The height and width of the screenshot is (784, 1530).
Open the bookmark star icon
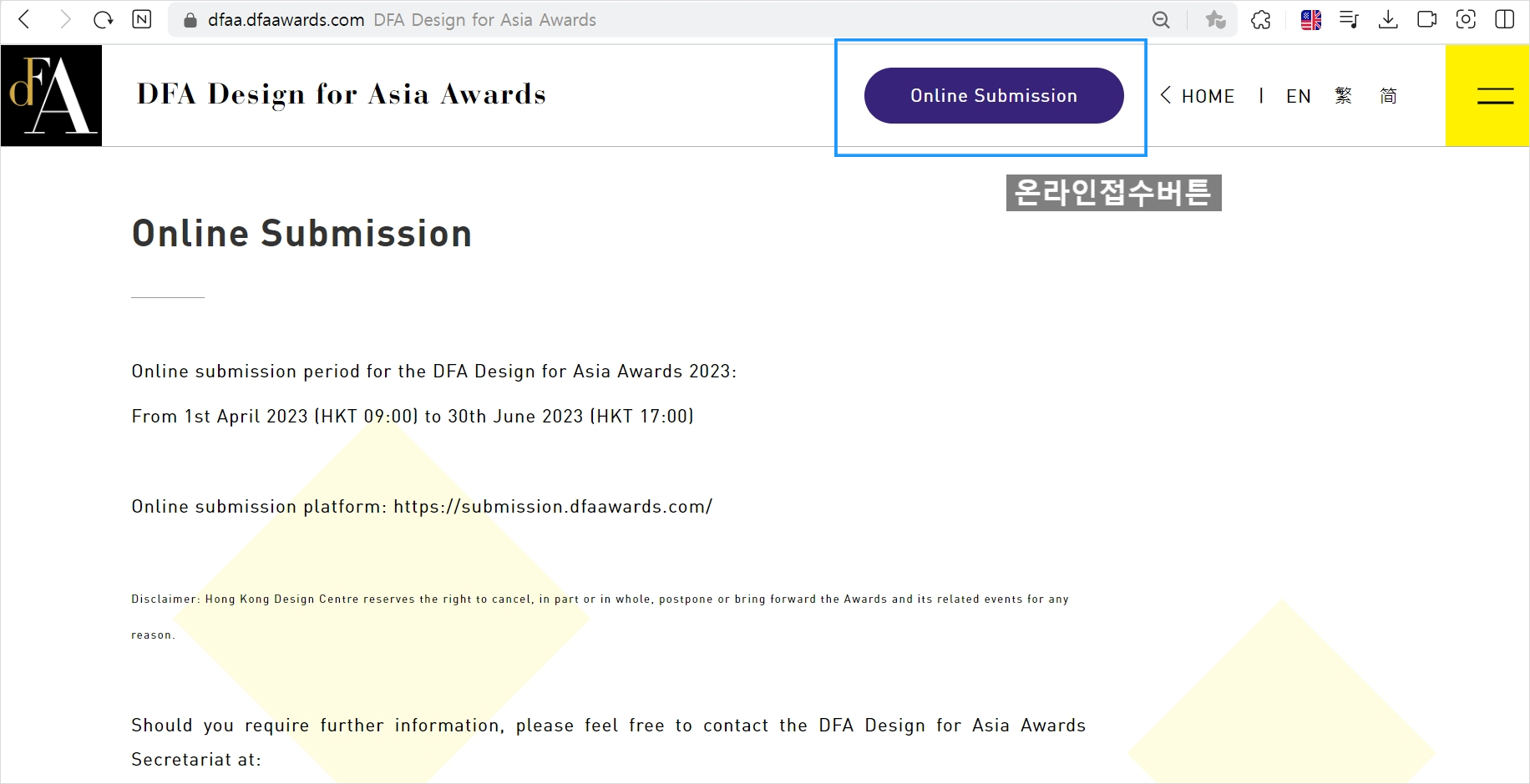1215,20
